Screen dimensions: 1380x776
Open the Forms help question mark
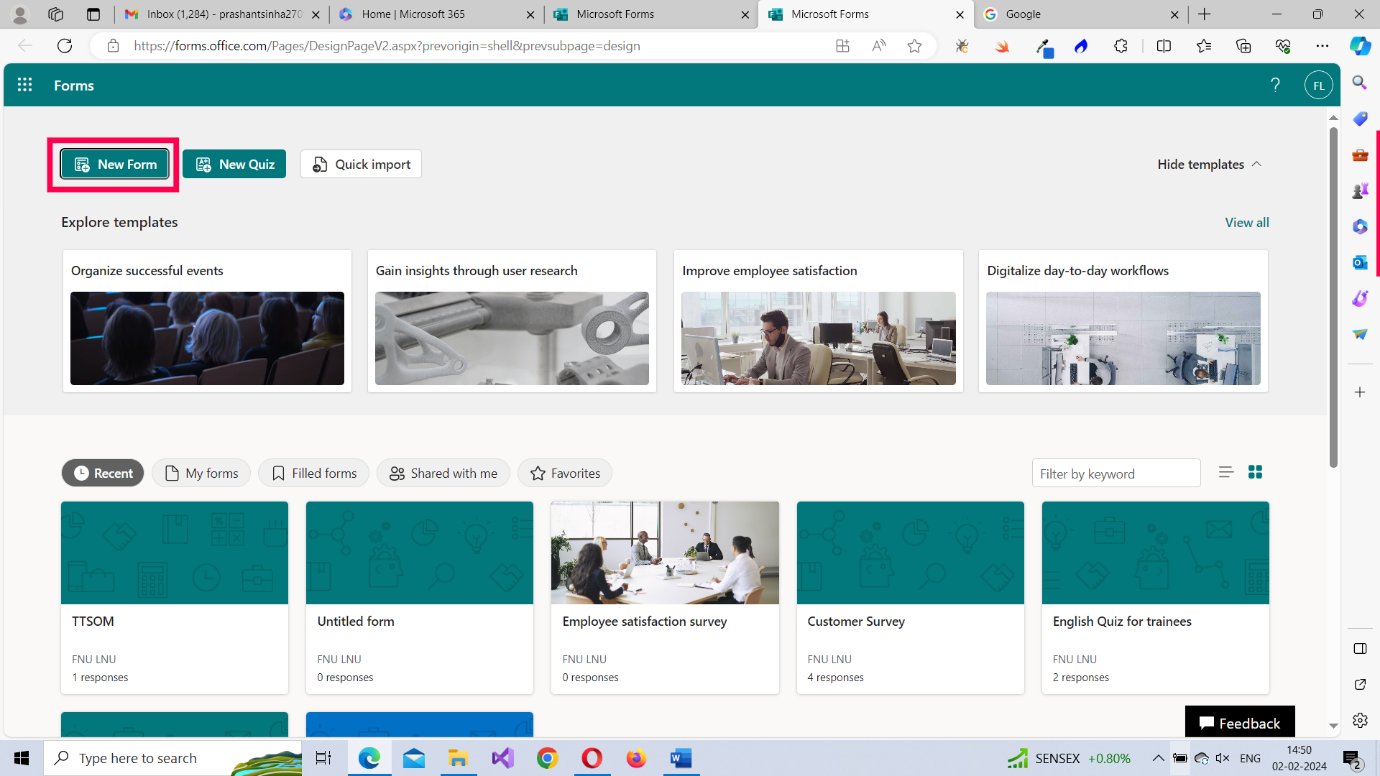pos(1275,85)
